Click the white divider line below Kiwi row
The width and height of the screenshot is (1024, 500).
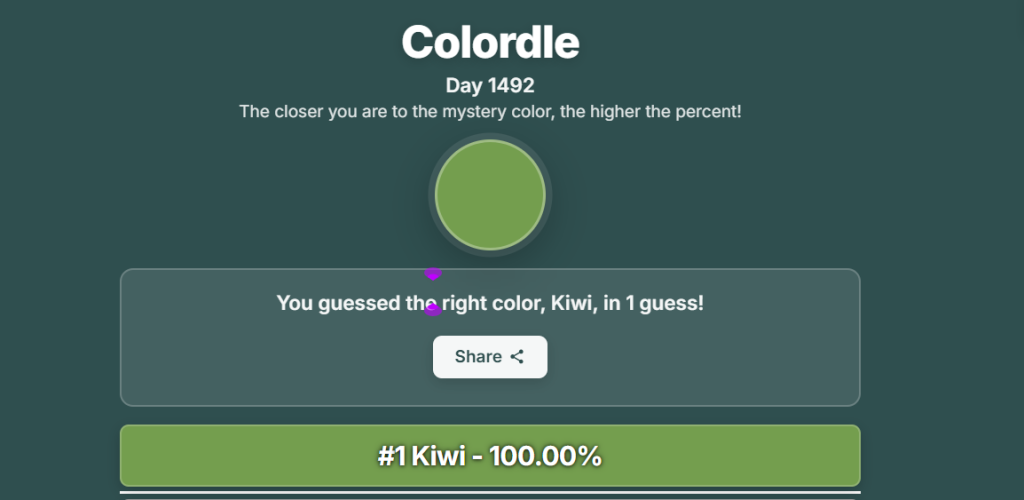(x=490, y=492)
